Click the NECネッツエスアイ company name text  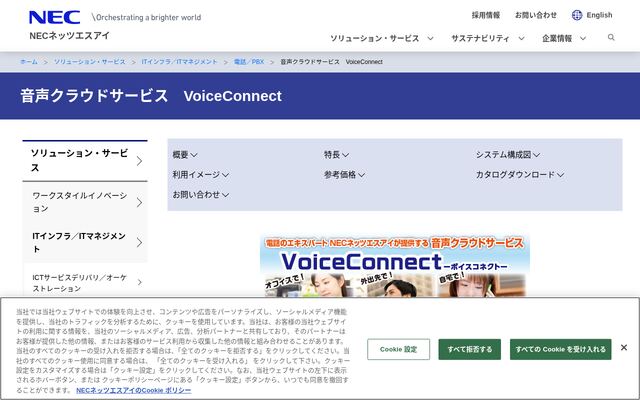pyautogui.click(x=69, y=36)
